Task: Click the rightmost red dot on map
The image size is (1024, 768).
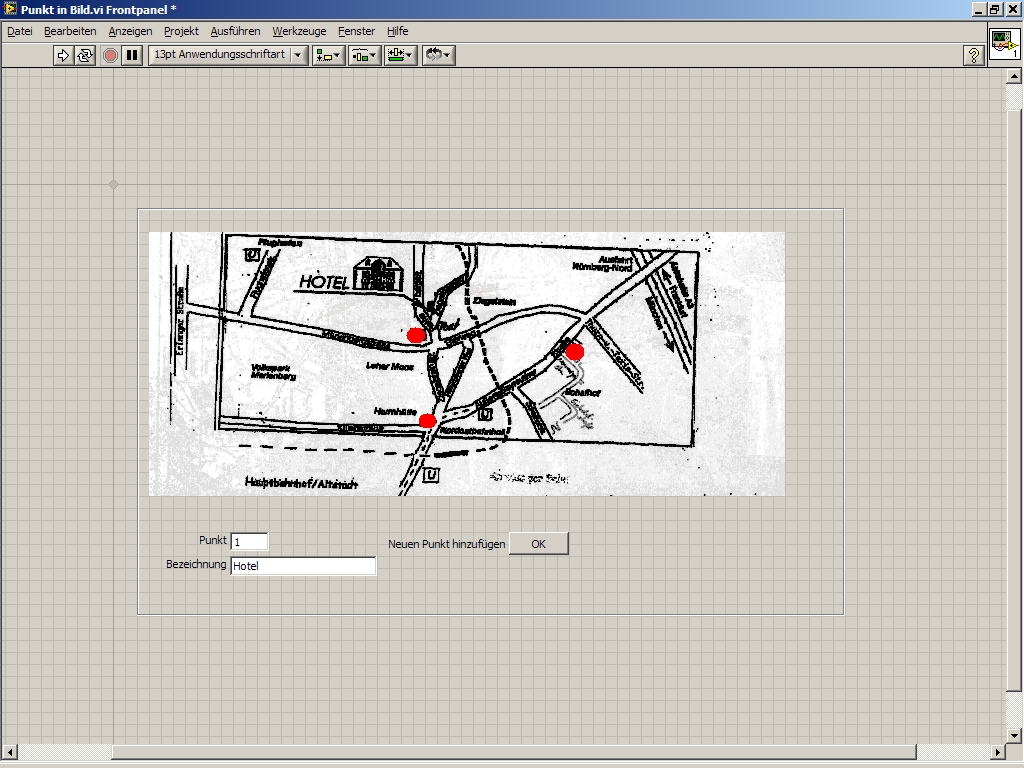Action: pyautogui.click(x=575, y=352)
